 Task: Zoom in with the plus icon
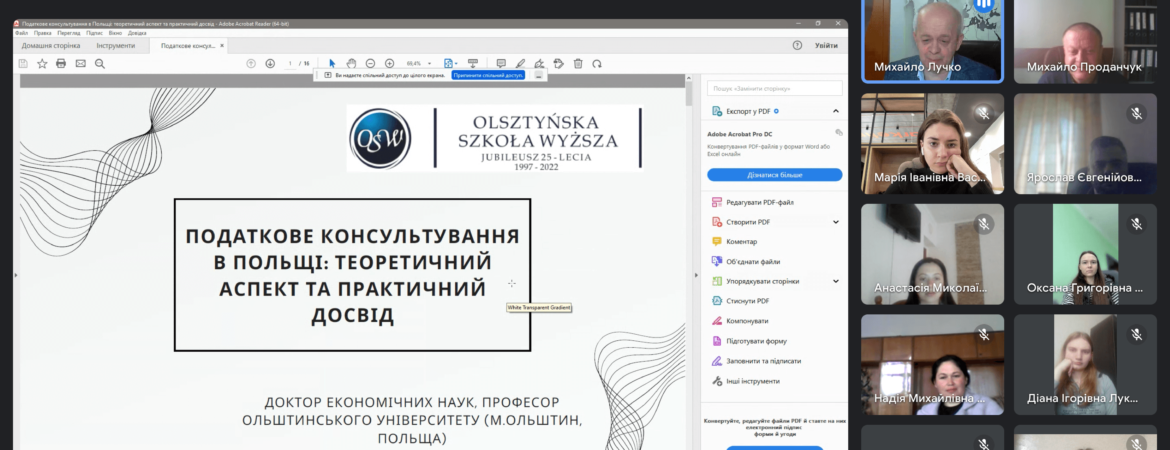[x=390, y=63]
